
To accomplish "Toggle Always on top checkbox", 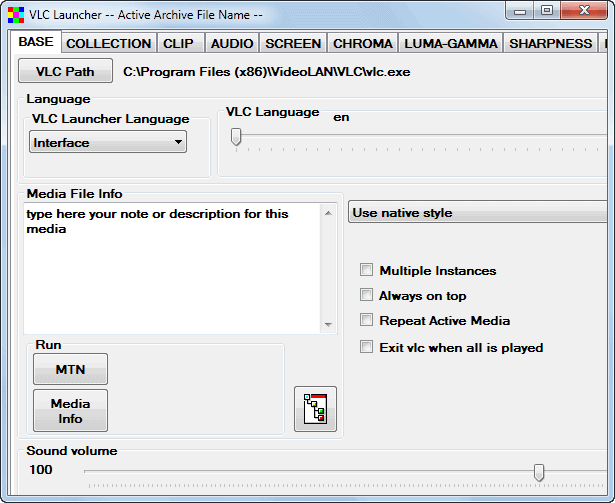I will tap(366, 295).
